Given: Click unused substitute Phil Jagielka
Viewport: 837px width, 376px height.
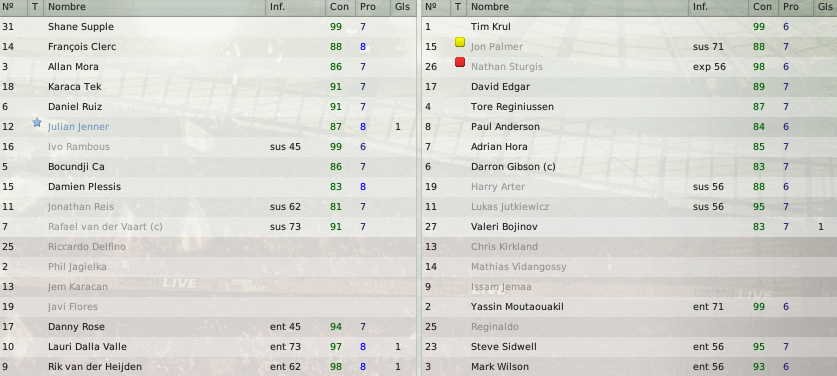Looking at the screenshot, I should 77,267.
